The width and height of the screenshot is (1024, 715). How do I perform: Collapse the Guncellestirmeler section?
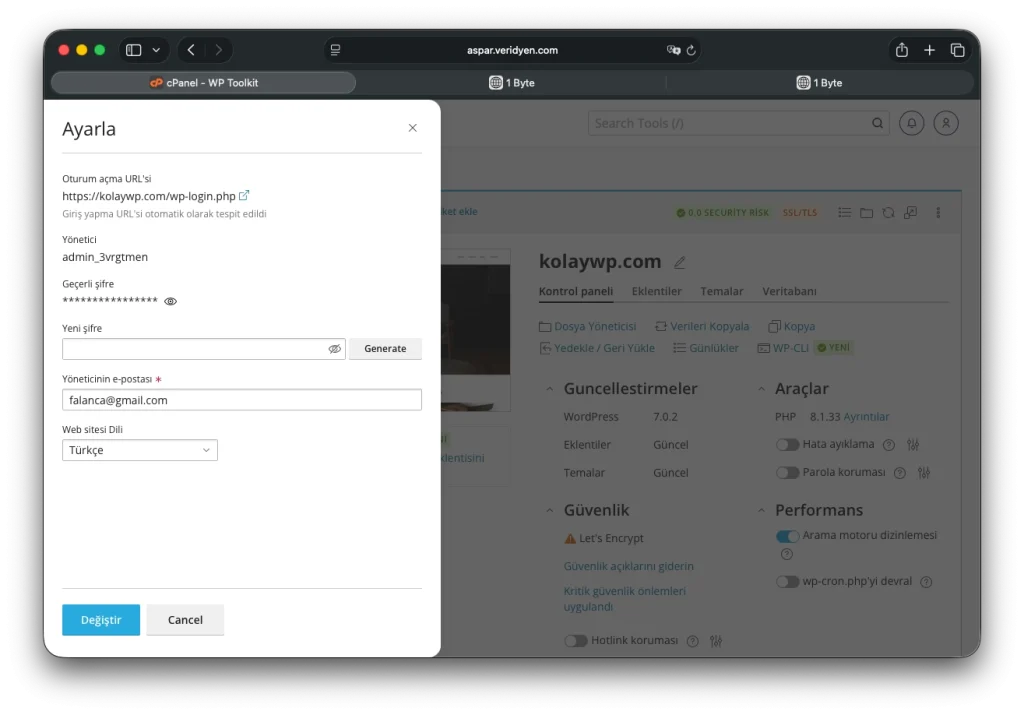point(549,389)
